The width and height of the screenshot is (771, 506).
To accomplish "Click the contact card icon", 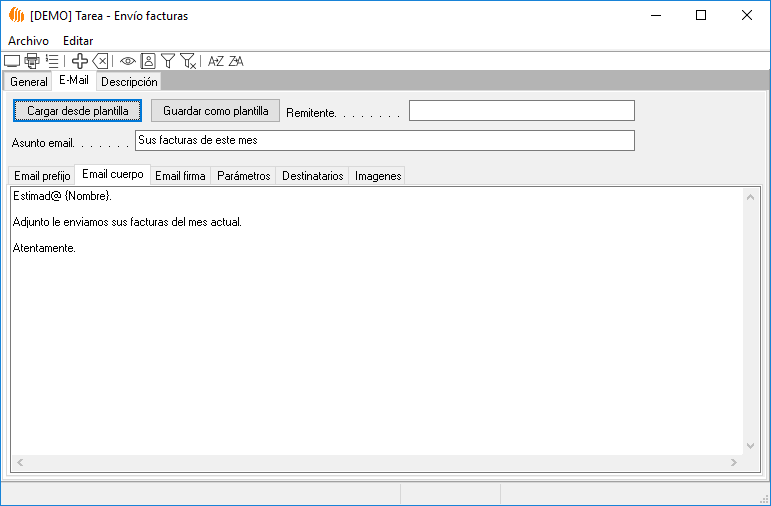I will pyautogui.click(x=148, y=61).
